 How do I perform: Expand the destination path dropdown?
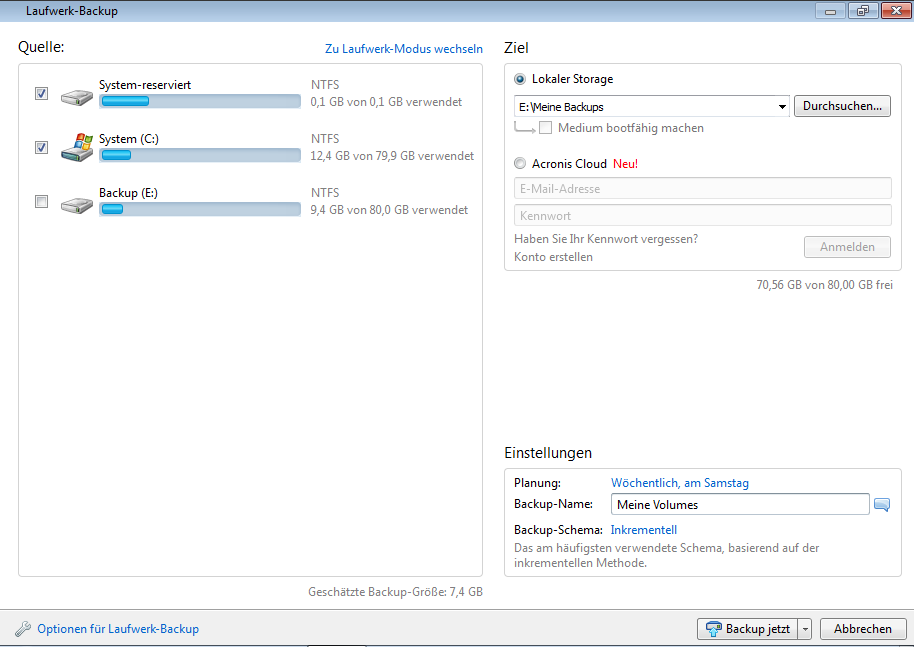pos(781,107)
